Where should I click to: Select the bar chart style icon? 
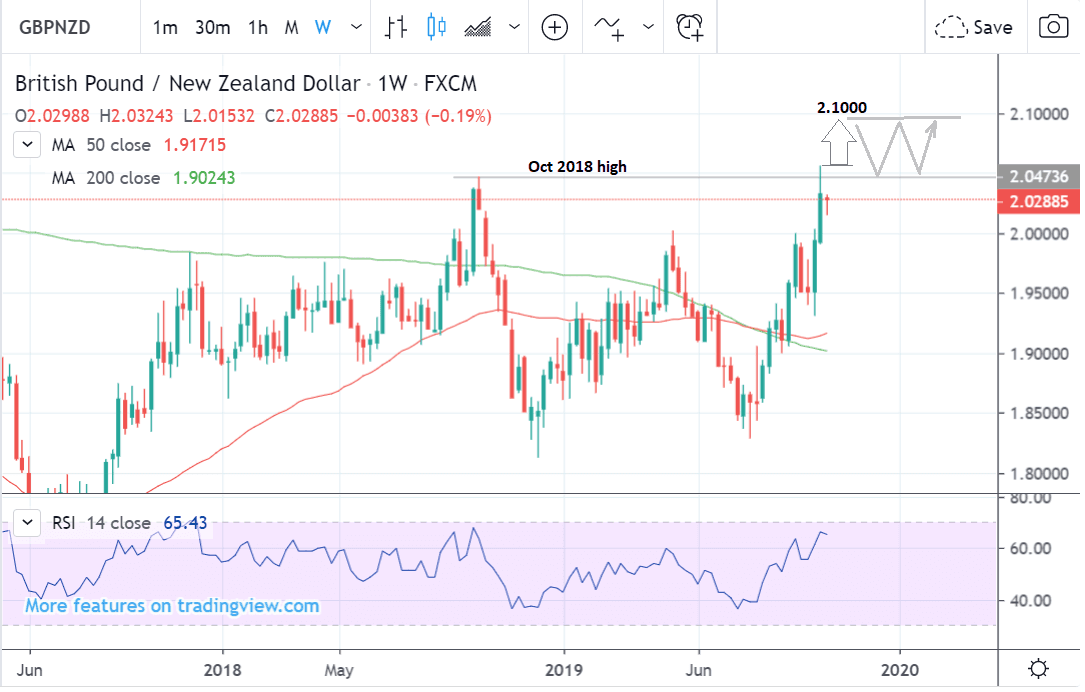point(397,27)
